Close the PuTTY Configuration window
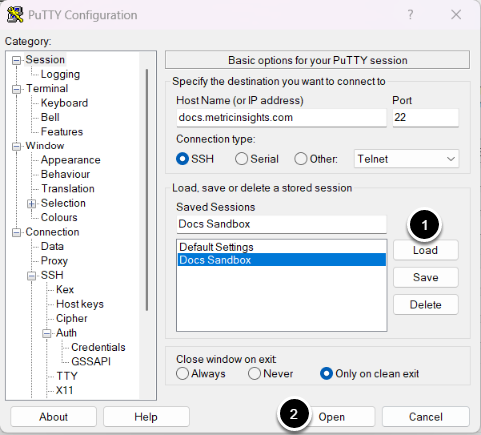 tap(456, 14)
